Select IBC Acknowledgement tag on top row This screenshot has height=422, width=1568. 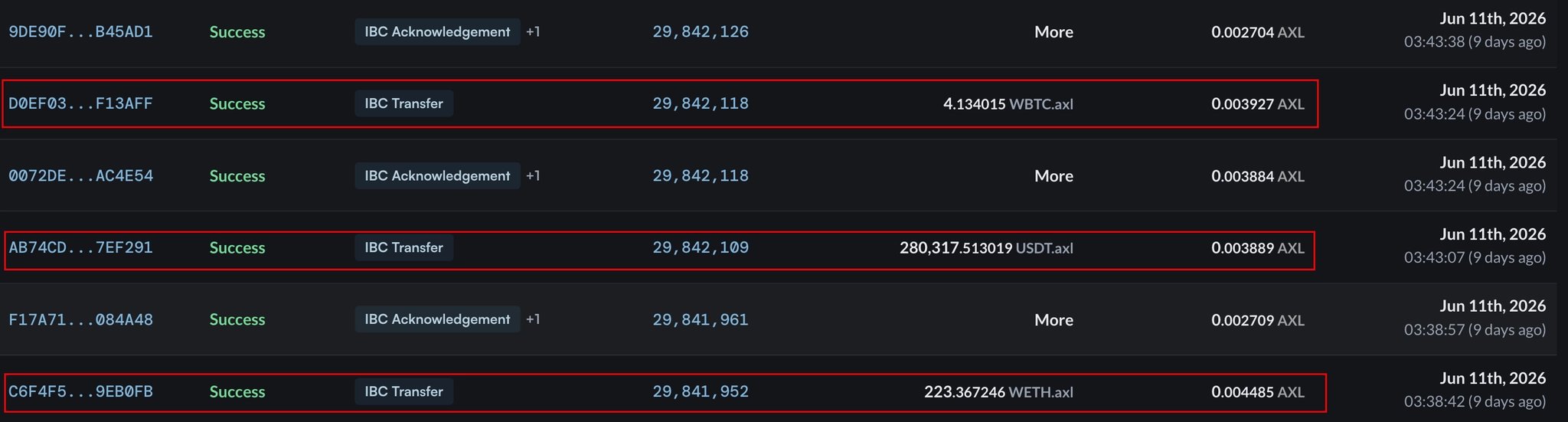pos(437,32)
